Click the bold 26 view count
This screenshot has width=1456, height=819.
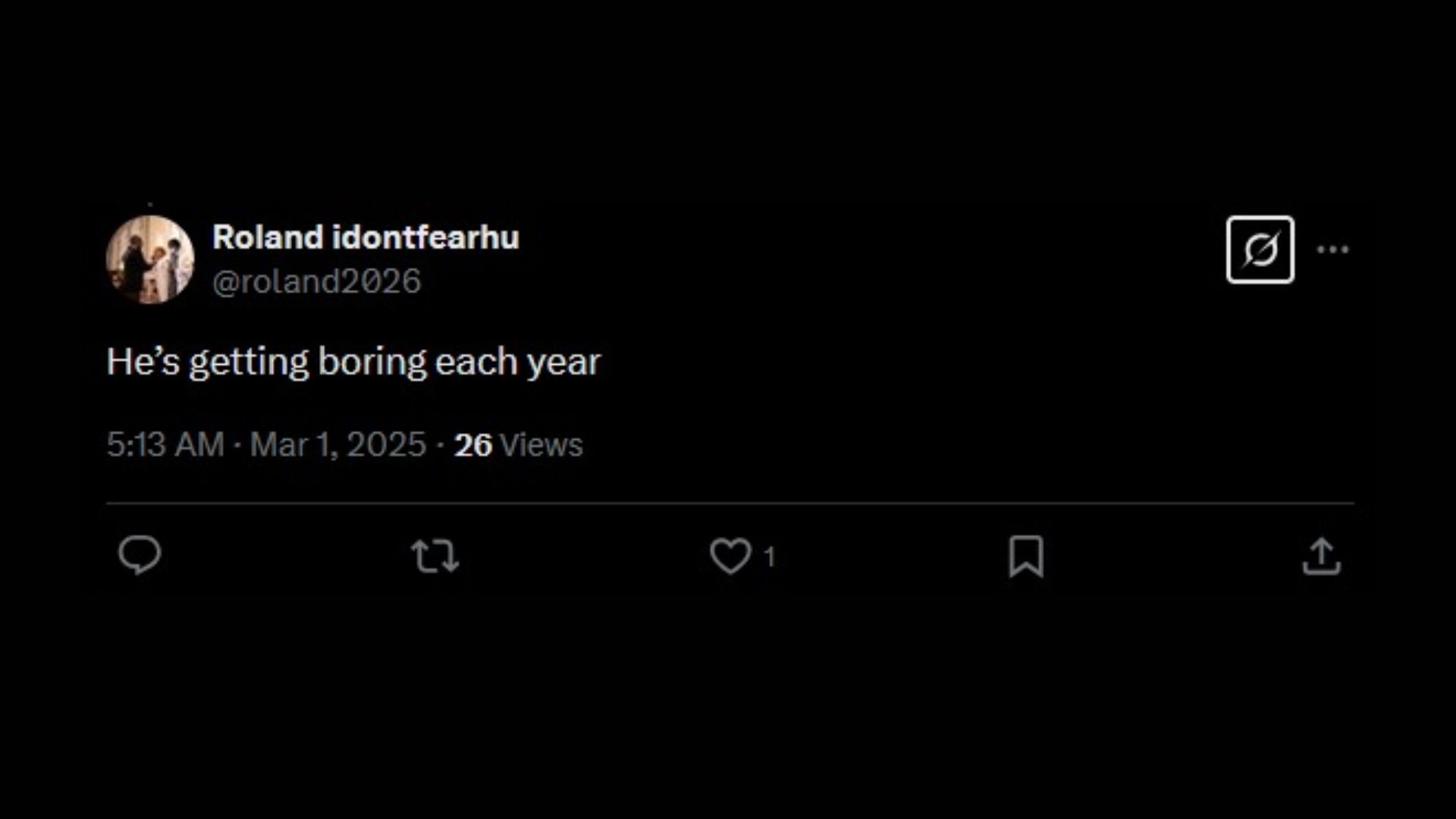pos(473,445)
